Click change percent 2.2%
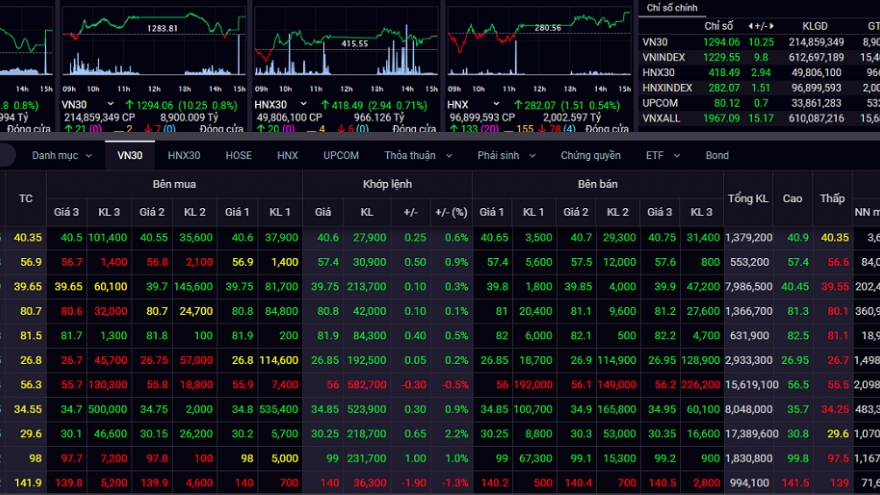 point(456,434)
